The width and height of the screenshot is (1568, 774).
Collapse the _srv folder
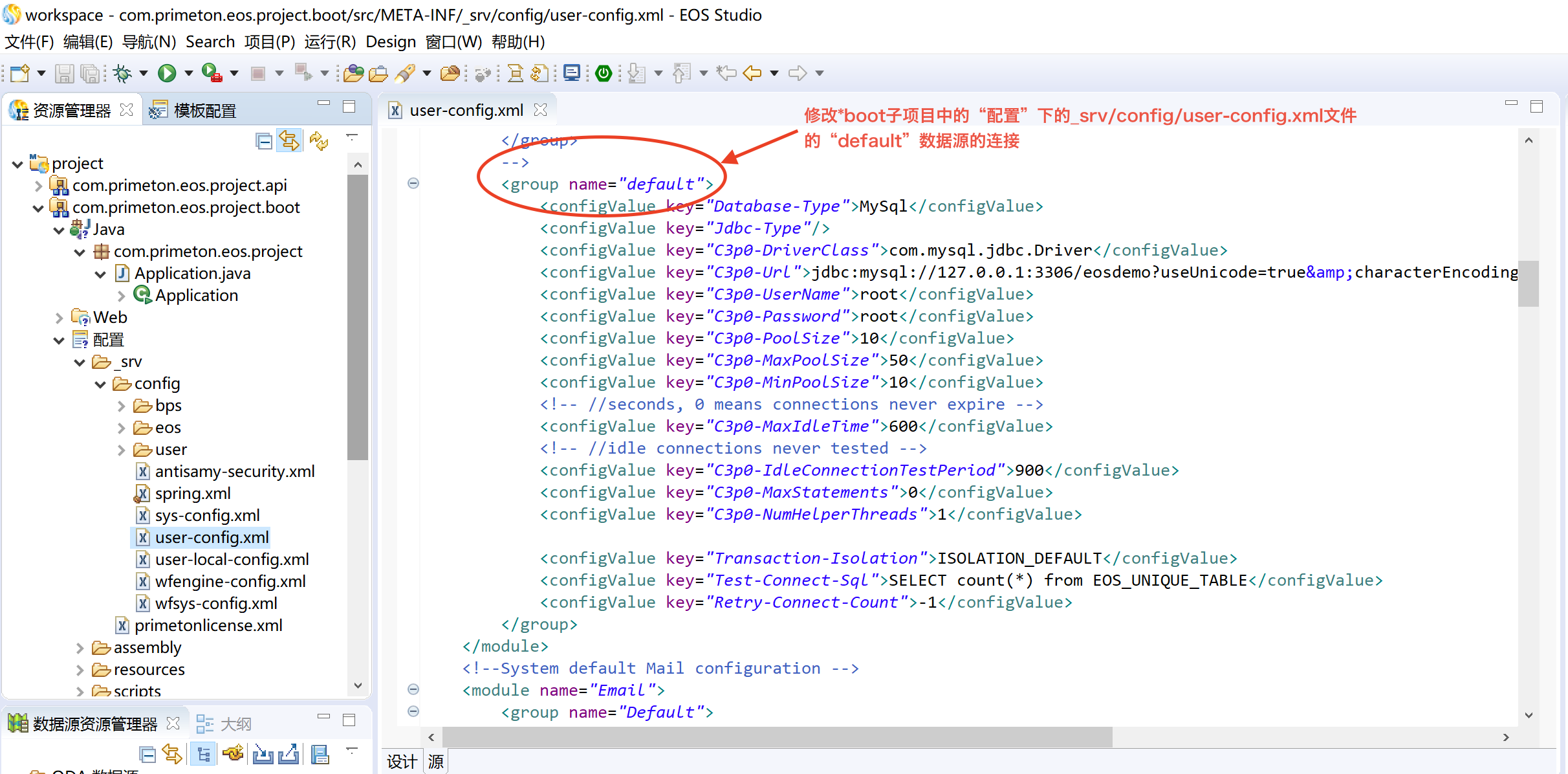click(x=80, y=362)
